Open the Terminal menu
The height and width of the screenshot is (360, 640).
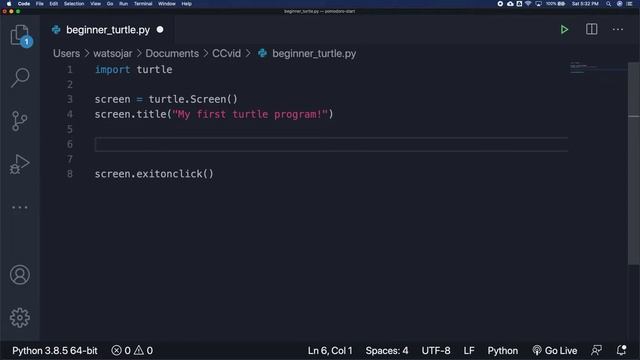(x=143, y=4)
